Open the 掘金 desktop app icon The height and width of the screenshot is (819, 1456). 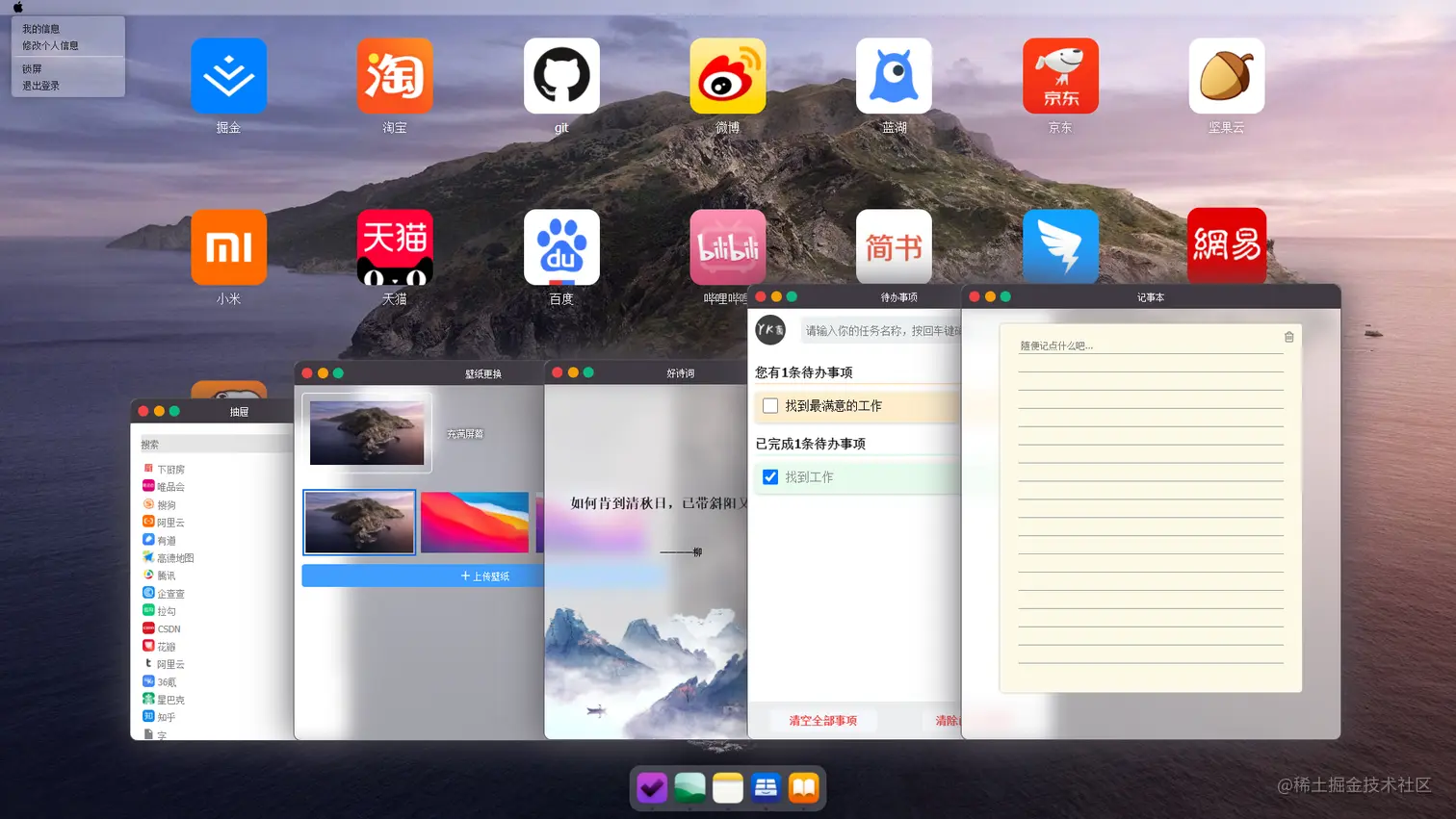(228, 76)
